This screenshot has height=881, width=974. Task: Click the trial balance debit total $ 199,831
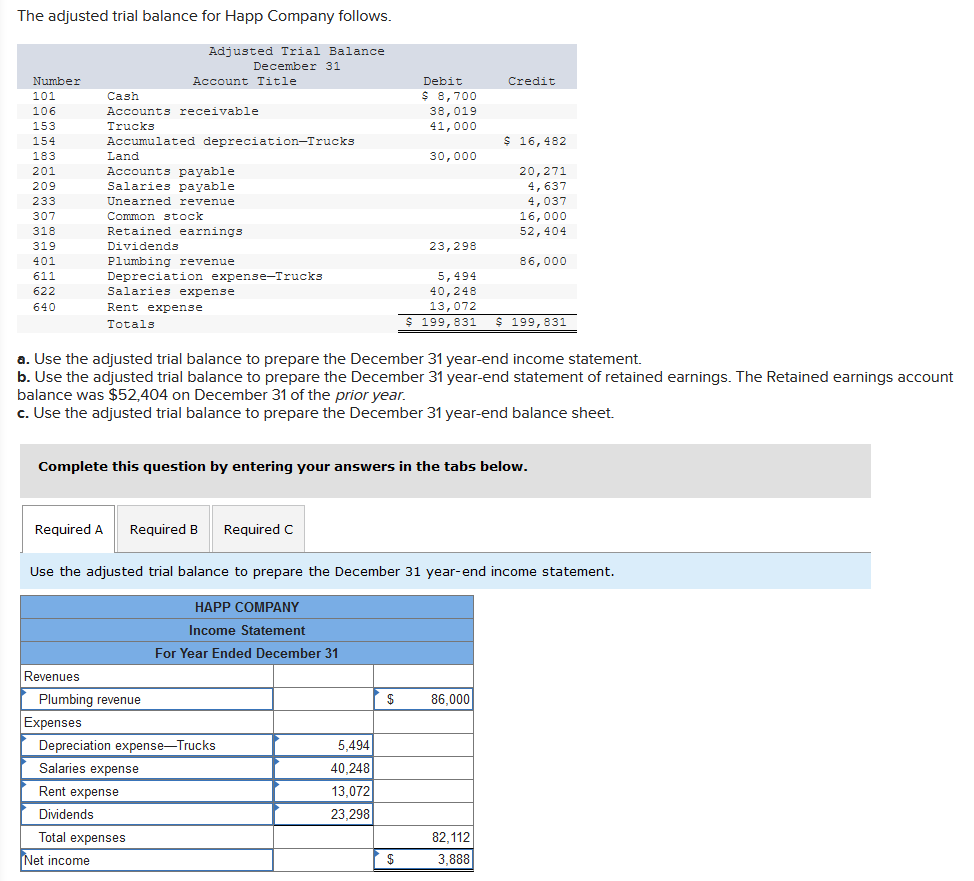[x=441, y=322]
